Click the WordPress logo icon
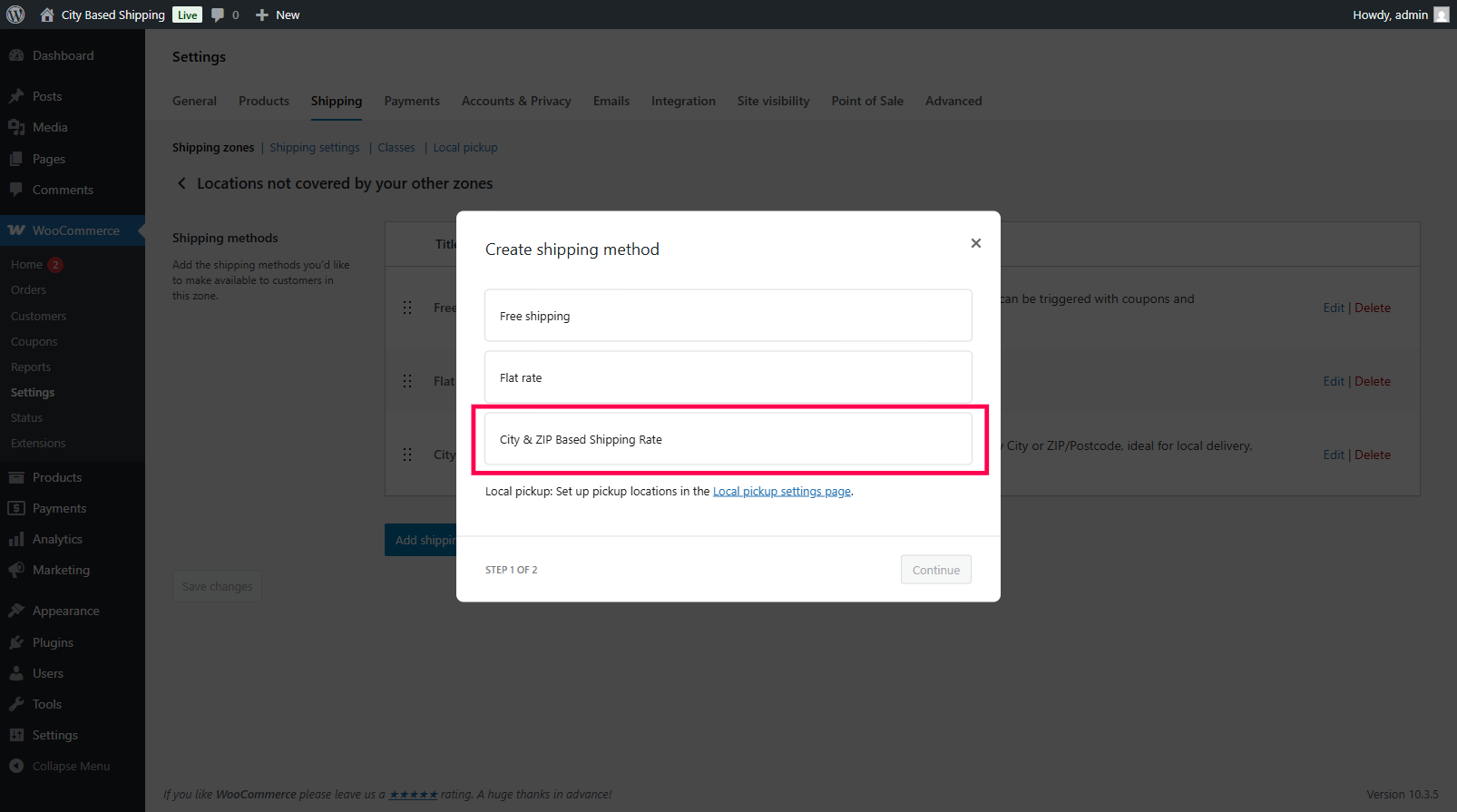This screenshot has height=812, width=1457. pos(15,15)
